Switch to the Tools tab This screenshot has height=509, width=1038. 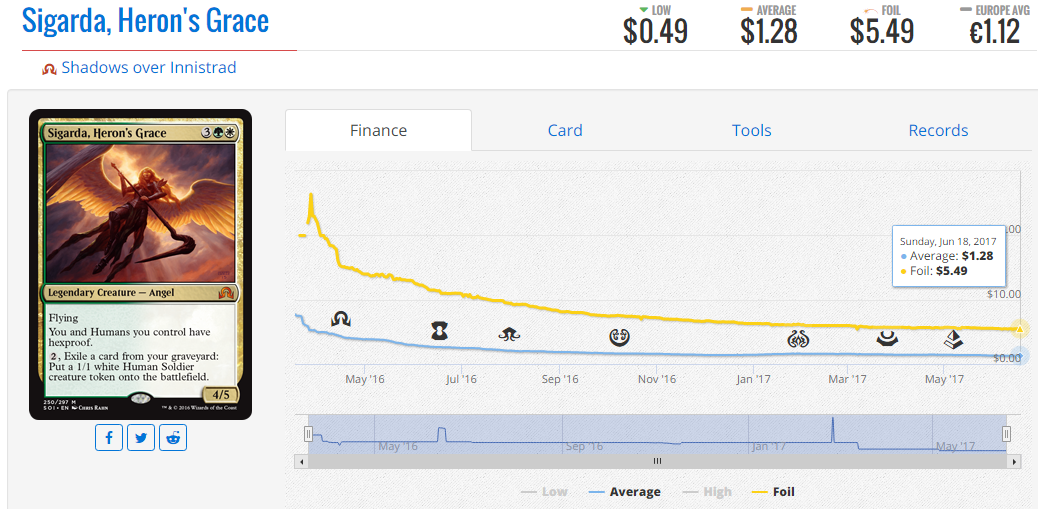tap(751, 130)
